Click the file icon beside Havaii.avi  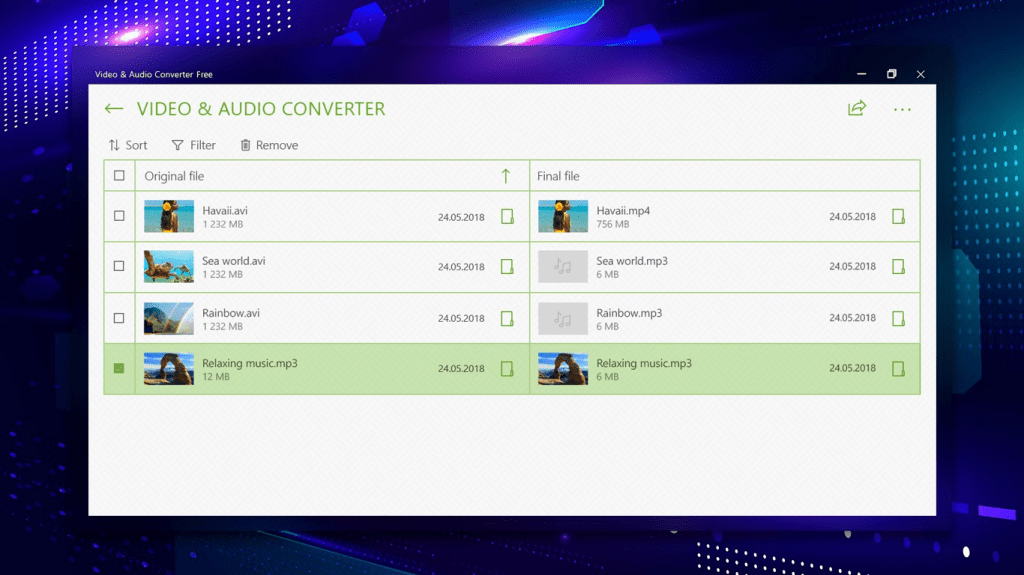(507, 216)
